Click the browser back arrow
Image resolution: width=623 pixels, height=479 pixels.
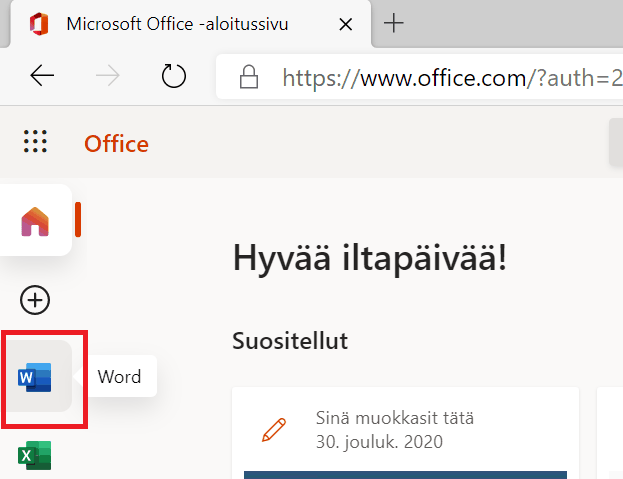[x=42, y=75]
